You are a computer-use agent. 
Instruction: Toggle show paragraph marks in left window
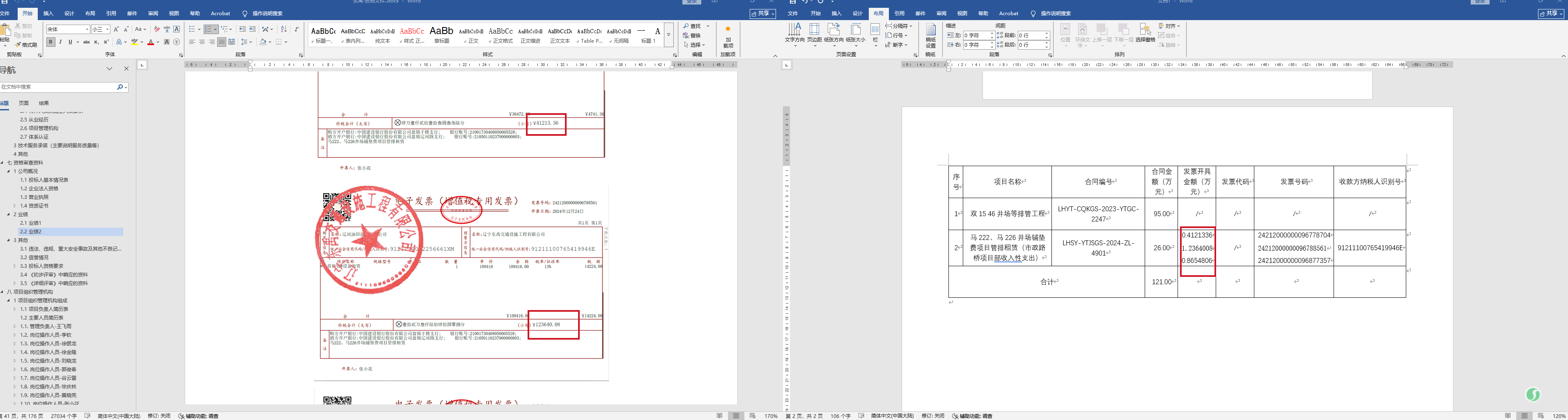click(x=296, y=29)
